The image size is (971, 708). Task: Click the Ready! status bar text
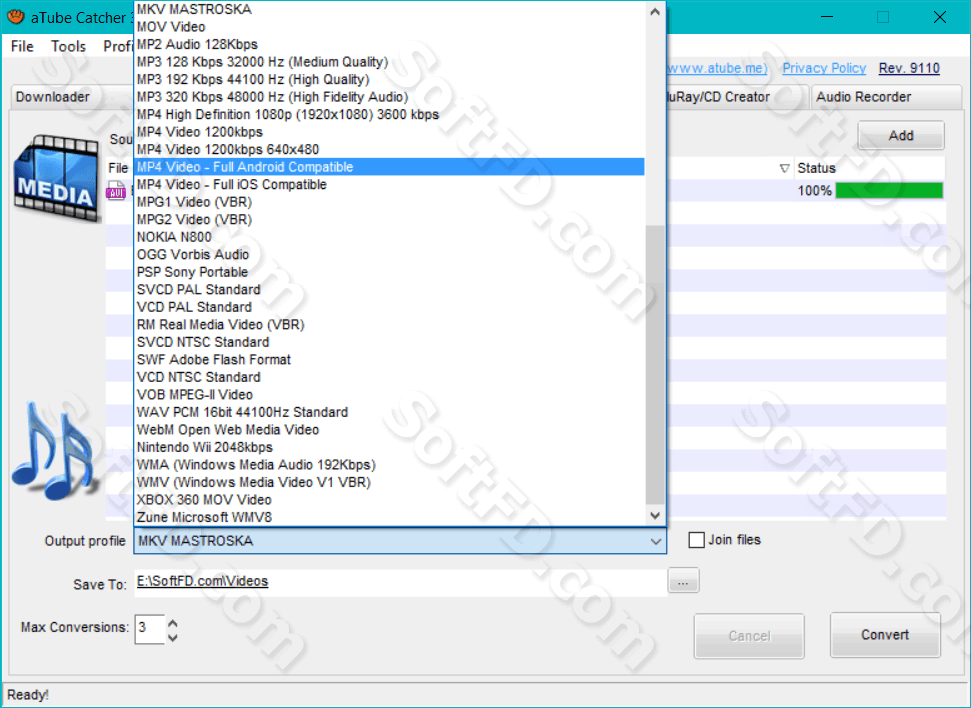28,695
